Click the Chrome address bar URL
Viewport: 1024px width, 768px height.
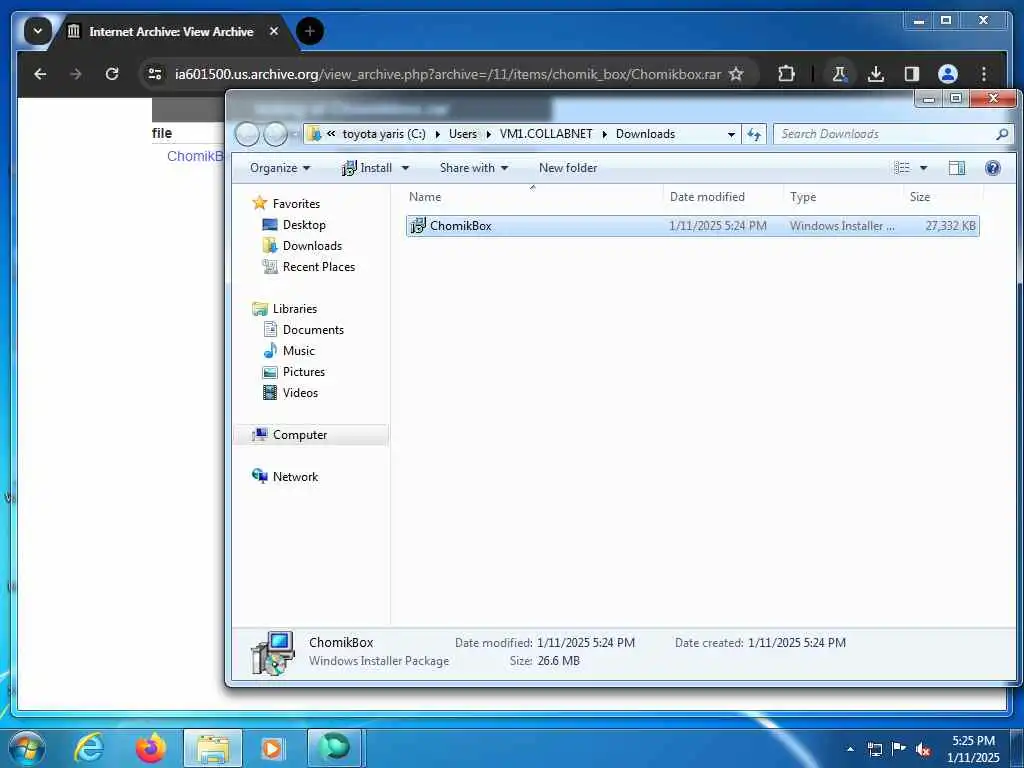pos(448,74)
